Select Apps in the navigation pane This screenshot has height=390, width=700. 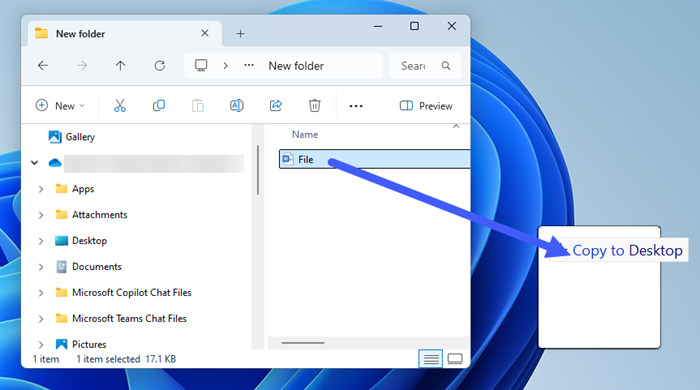[83, 189]
